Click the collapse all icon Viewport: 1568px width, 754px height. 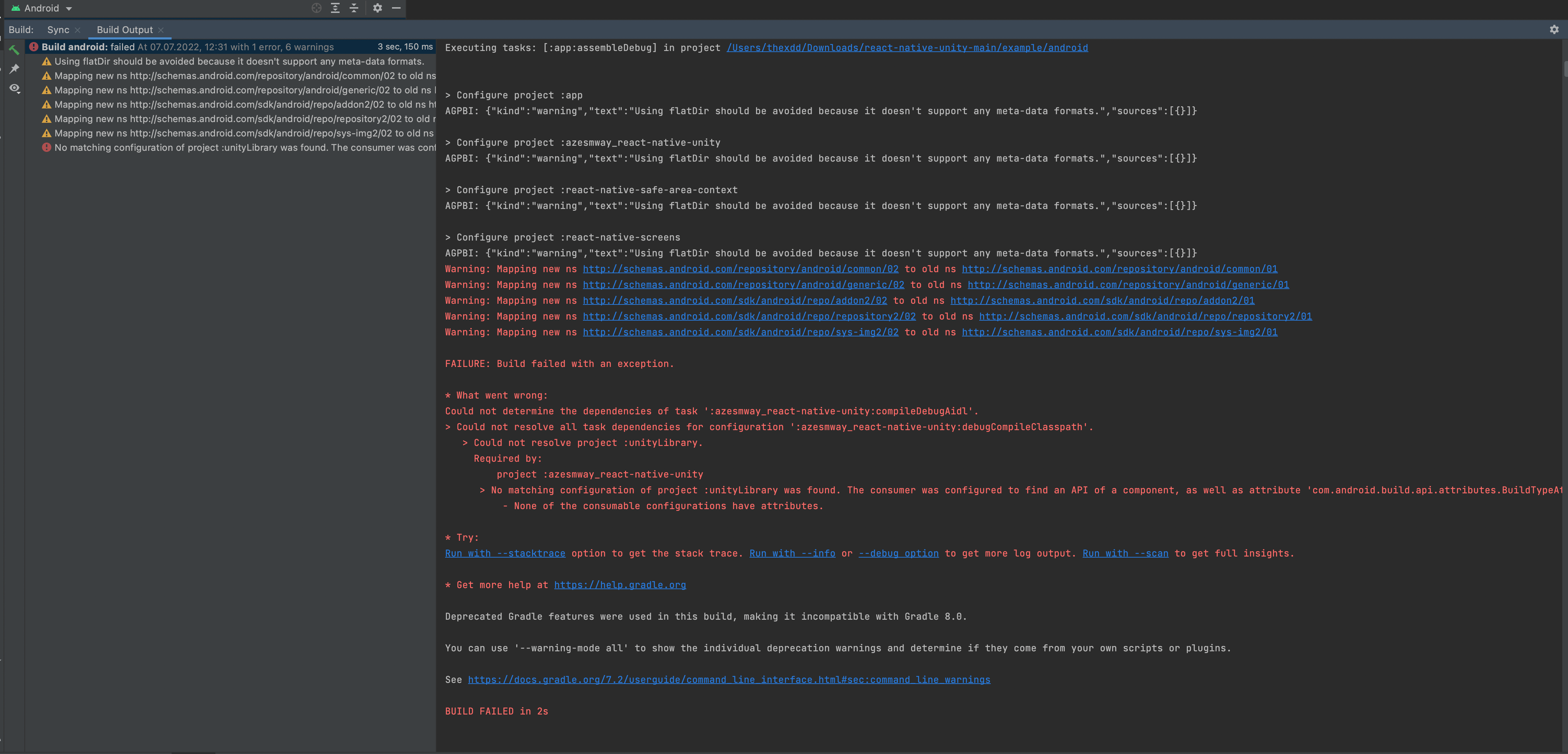pyautogui.click(x=354, y=8)
